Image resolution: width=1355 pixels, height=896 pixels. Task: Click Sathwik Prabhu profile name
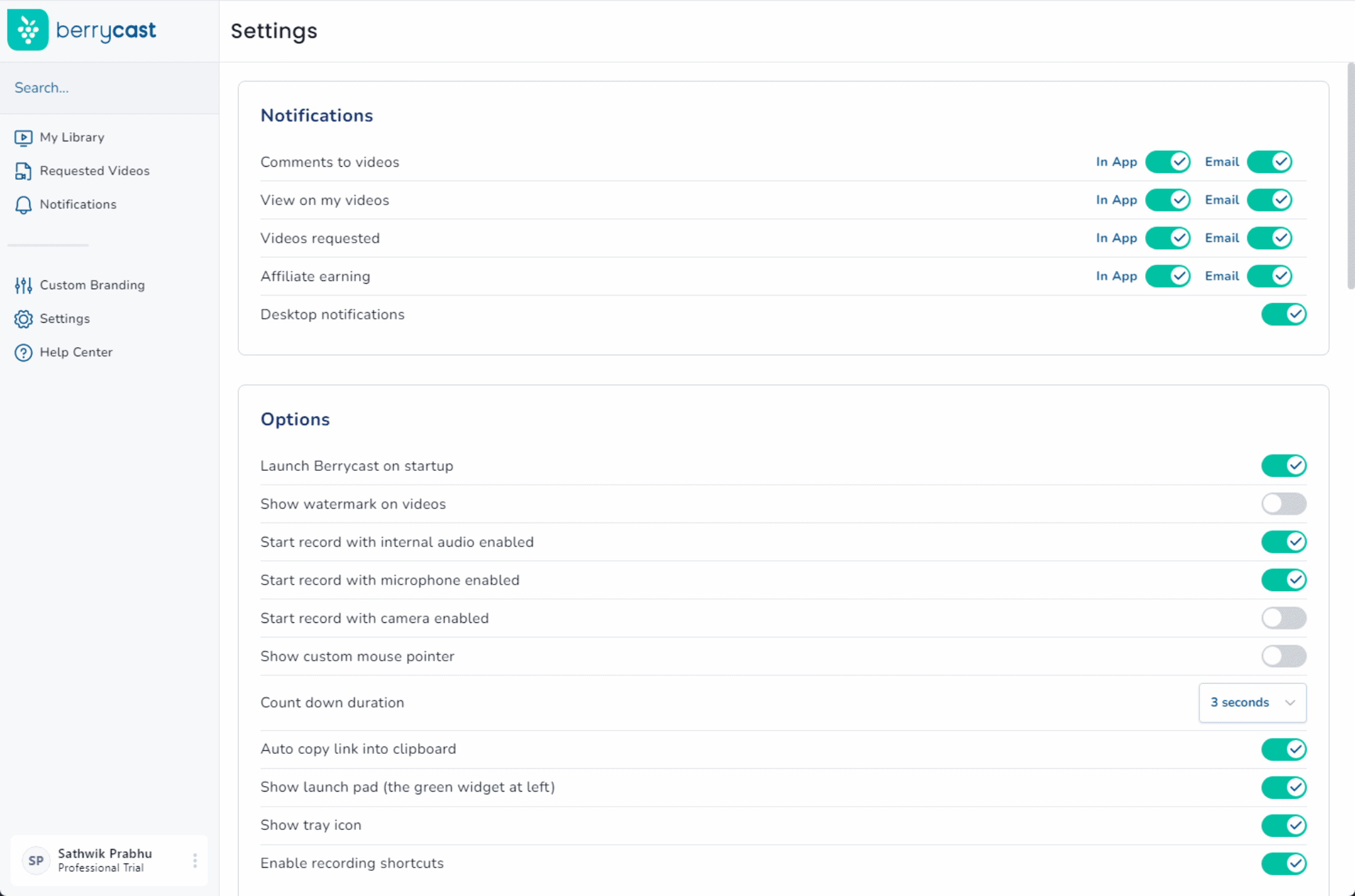click(x=105, y=854)
